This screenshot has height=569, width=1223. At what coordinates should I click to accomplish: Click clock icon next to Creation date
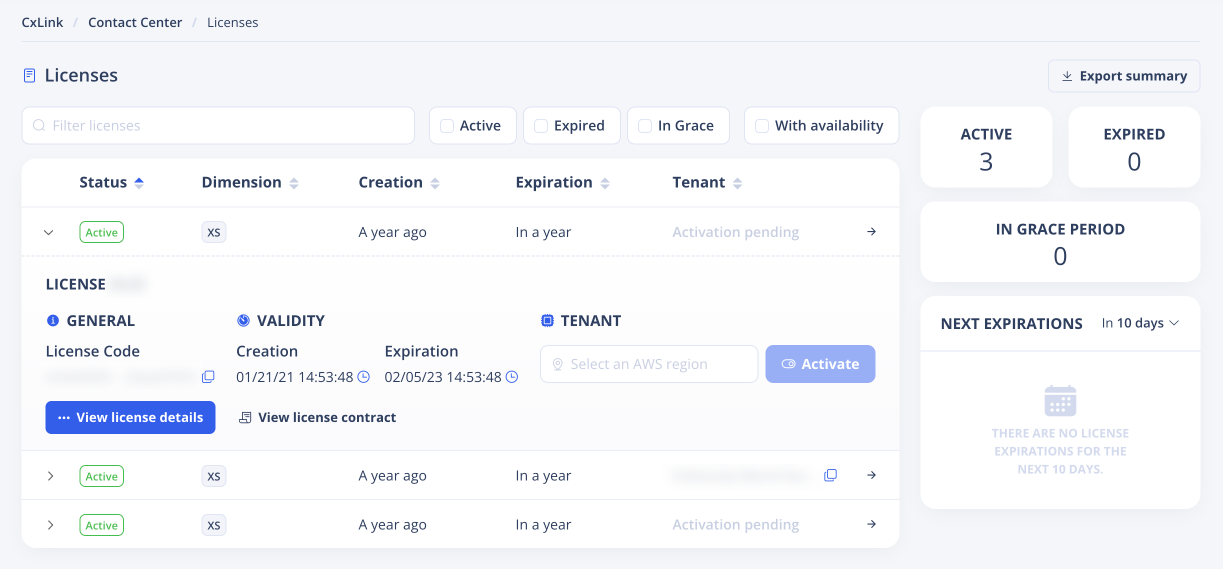coord(364,377)
